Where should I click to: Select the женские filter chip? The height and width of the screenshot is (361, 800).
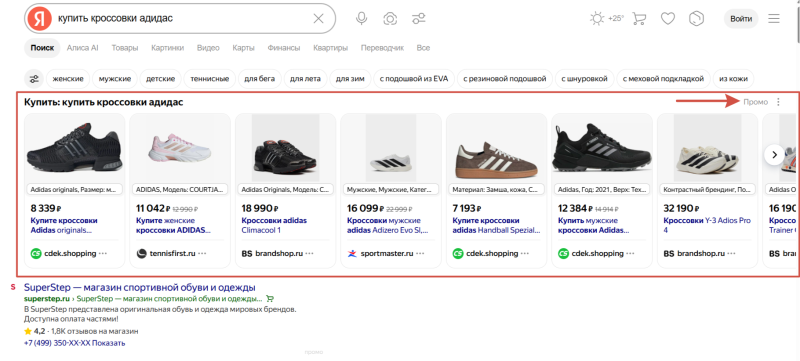[68, 79]
